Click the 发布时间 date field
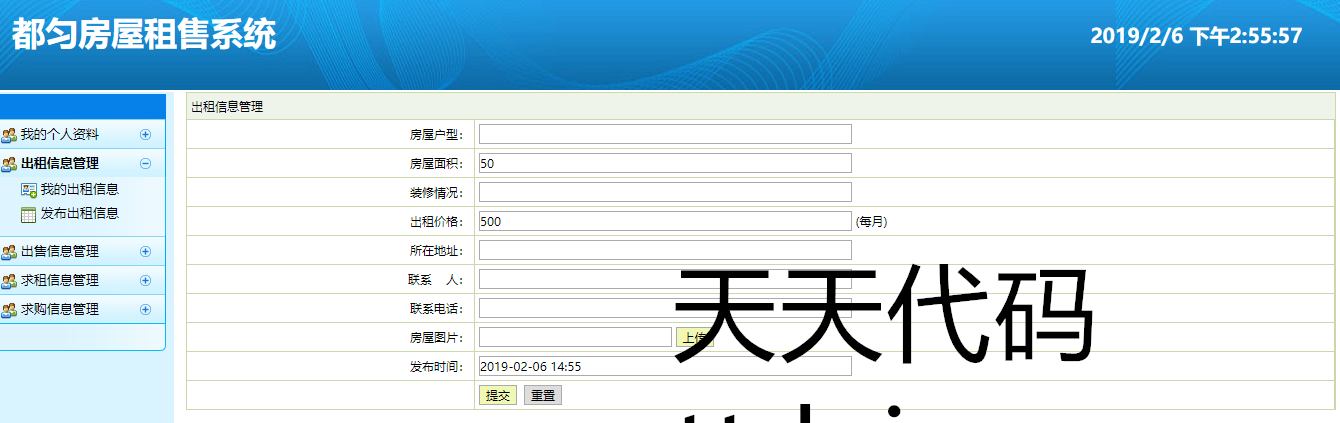Viewport: 1340px width, 423px height. [x=665, y=367]
